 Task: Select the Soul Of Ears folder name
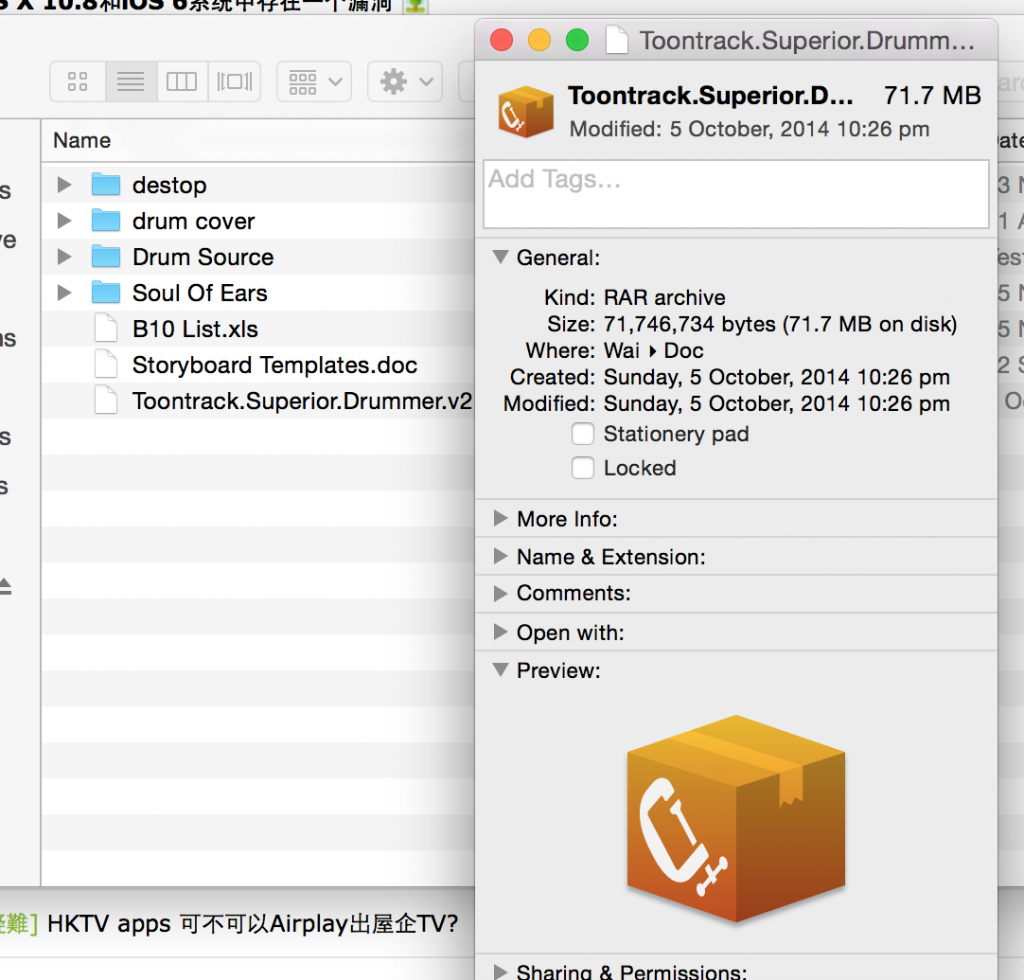point(200,293)
